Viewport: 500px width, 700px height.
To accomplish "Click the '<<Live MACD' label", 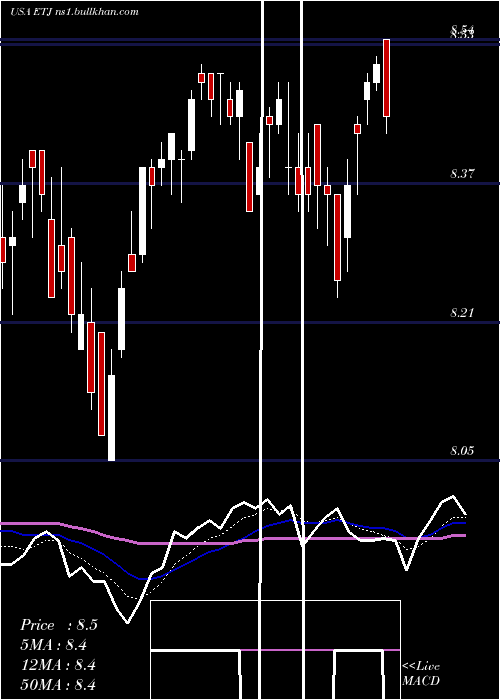I will [x=421, y=673].
